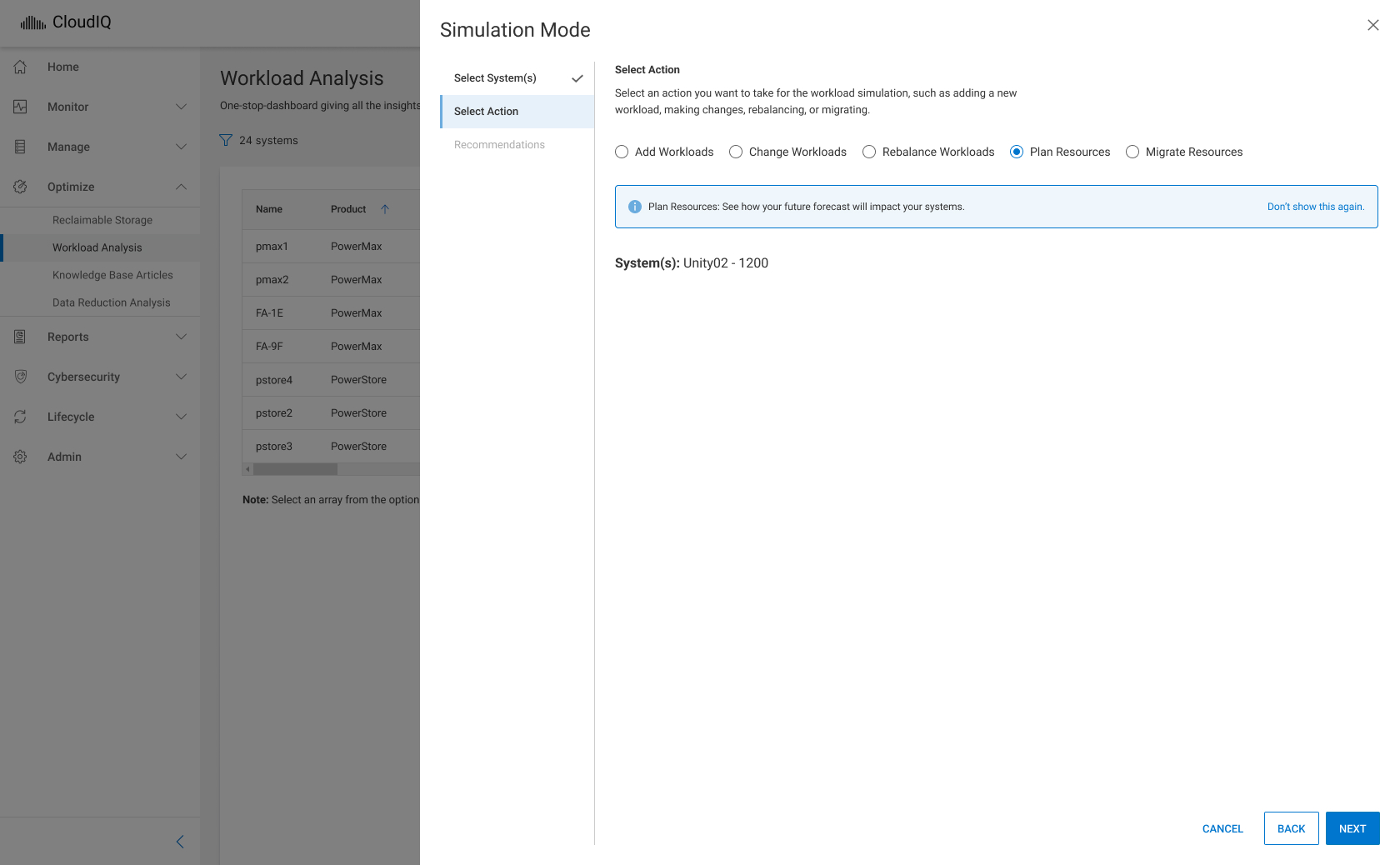Open the Select Action step
This screenshot has width=1400, height=865.
tap(517, 112)
